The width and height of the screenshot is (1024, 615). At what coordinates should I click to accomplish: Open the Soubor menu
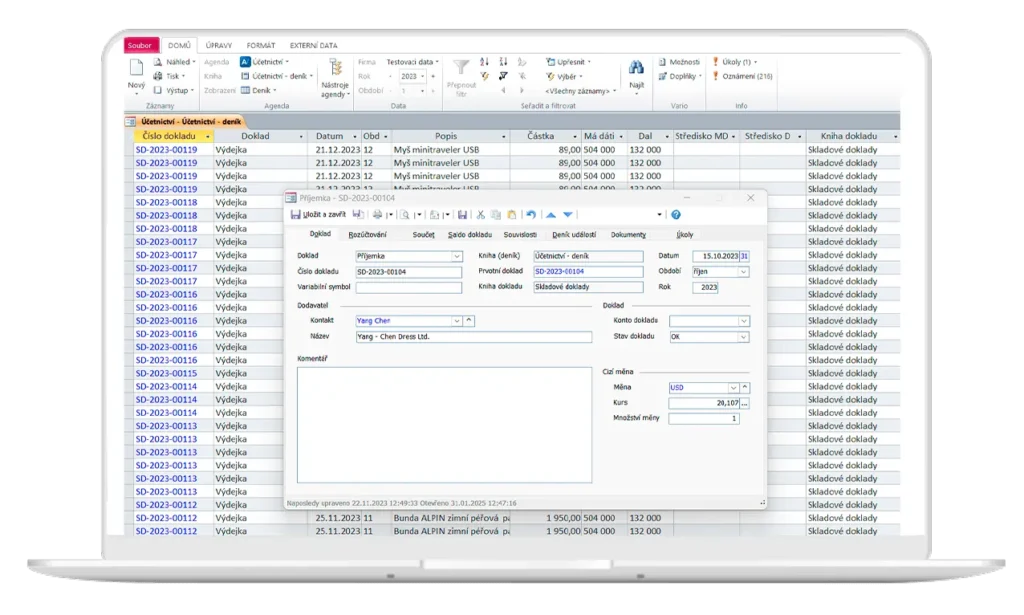click(142, 45)
